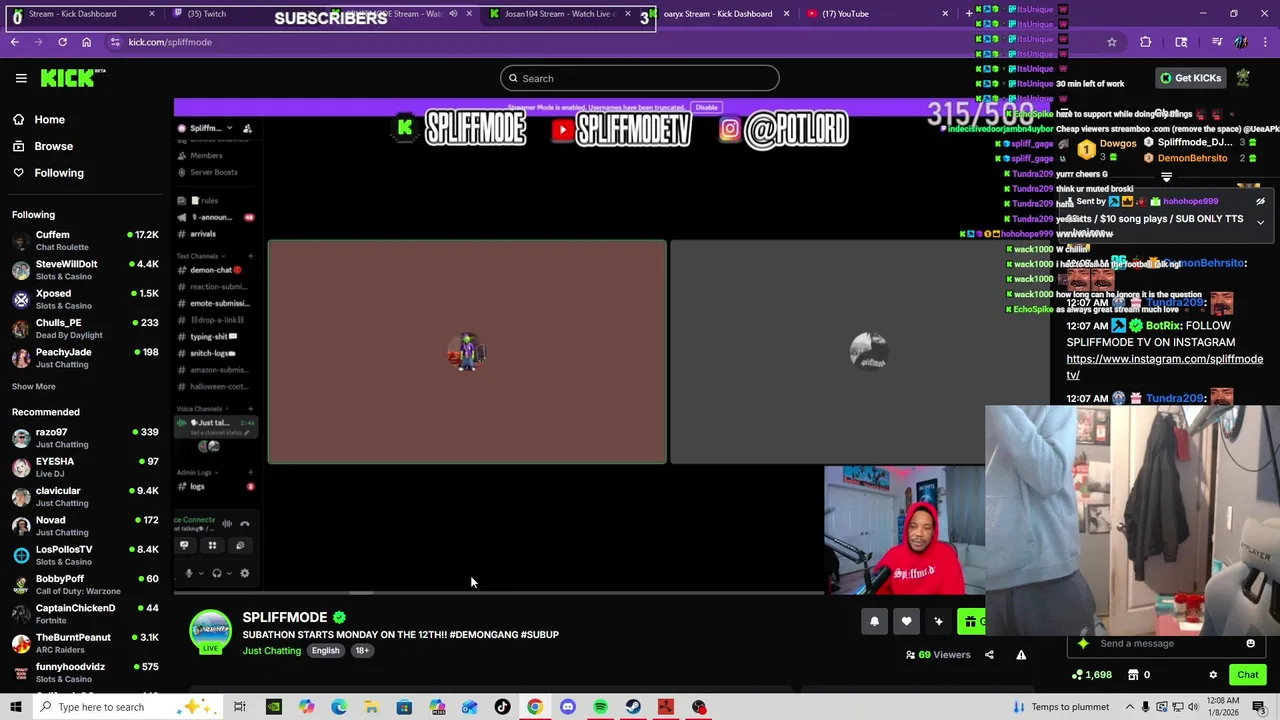Open BobbyPoff recommended channel
Image resolution: width=1280 pixels, height=720 pixels.
(85, 584)
